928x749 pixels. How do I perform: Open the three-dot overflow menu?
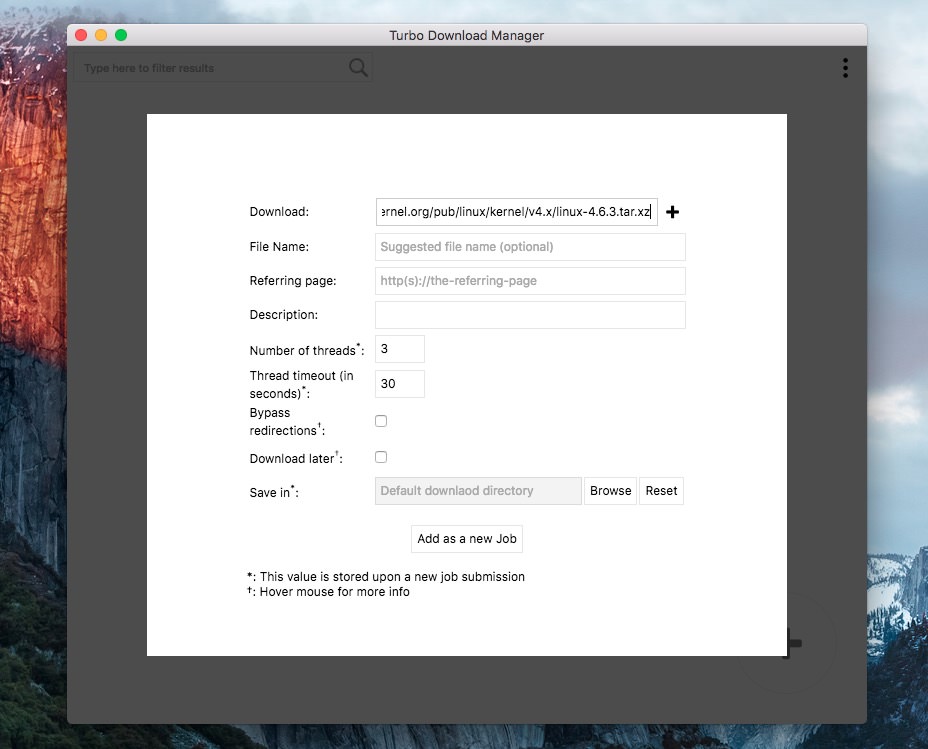(x=845, y=68)
